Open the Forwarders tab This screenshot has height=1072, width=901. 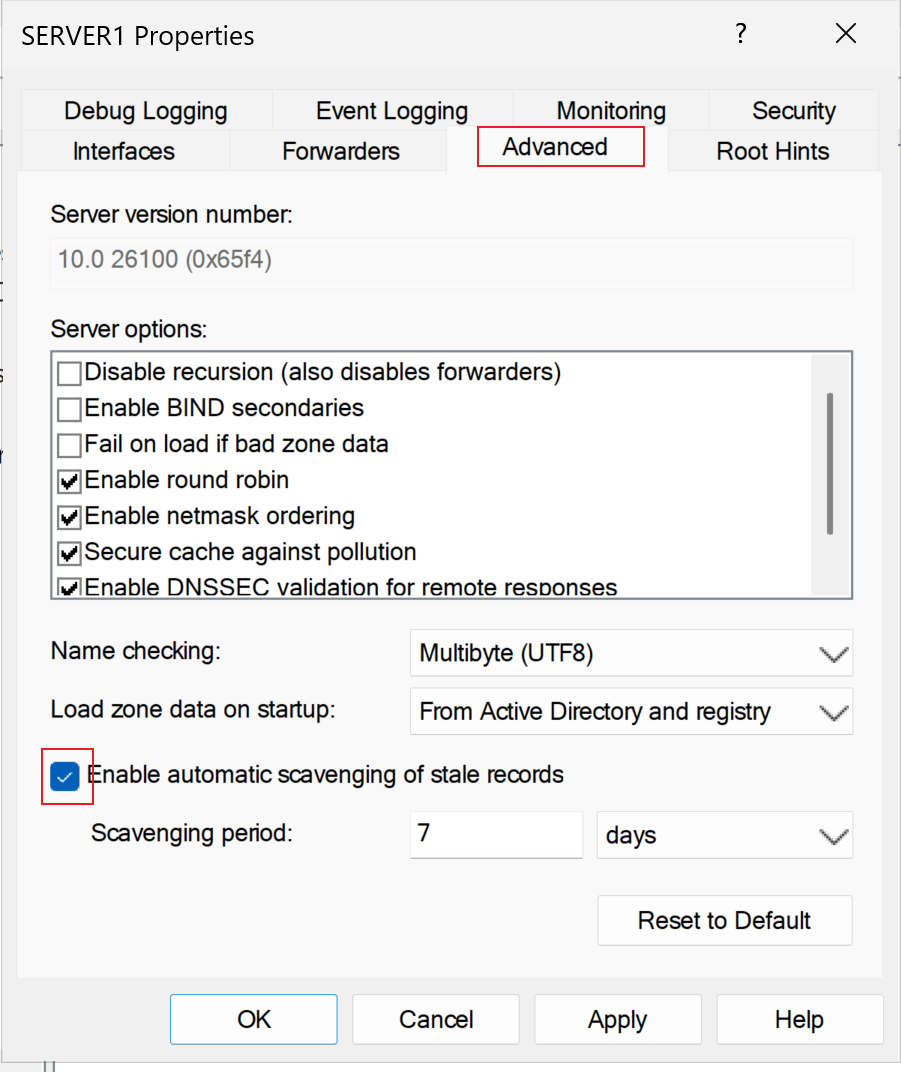pyautogui.click(x=340, y=151)
